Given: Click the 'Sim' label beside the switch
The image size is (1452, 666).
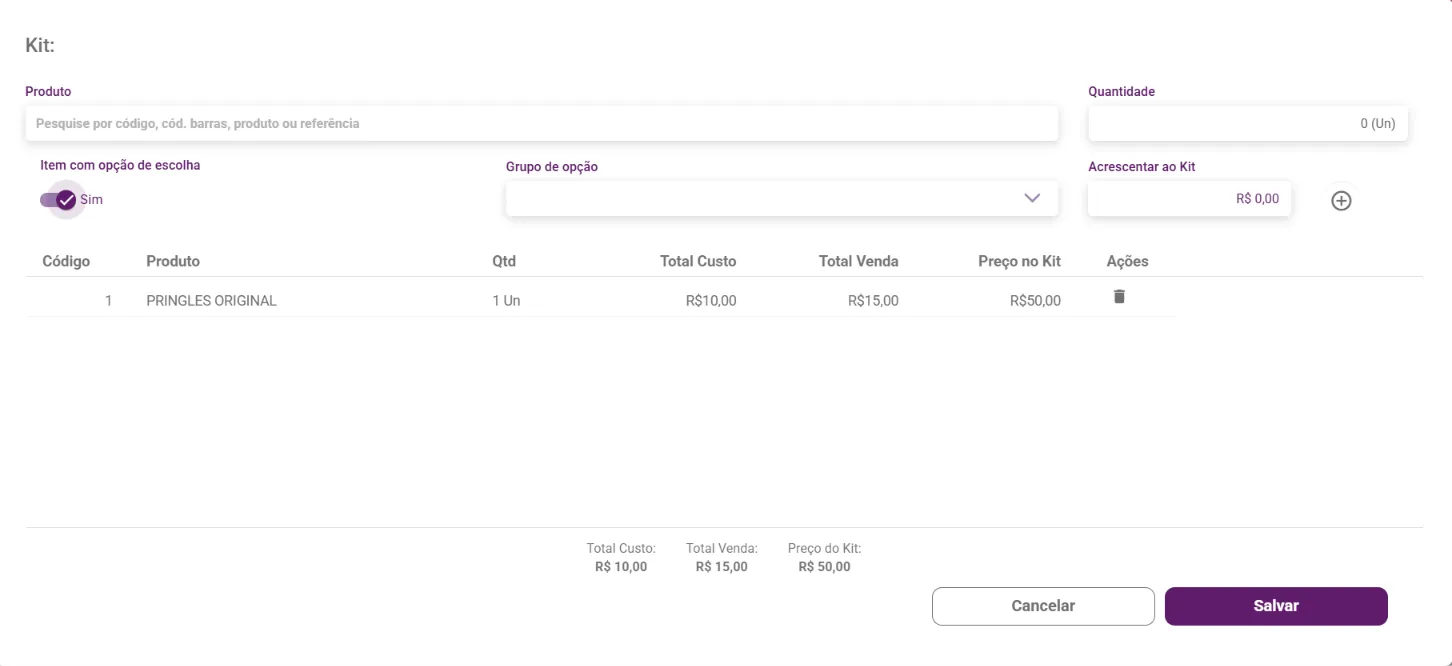Looking at the screenshot, I should tap(91, 200).
